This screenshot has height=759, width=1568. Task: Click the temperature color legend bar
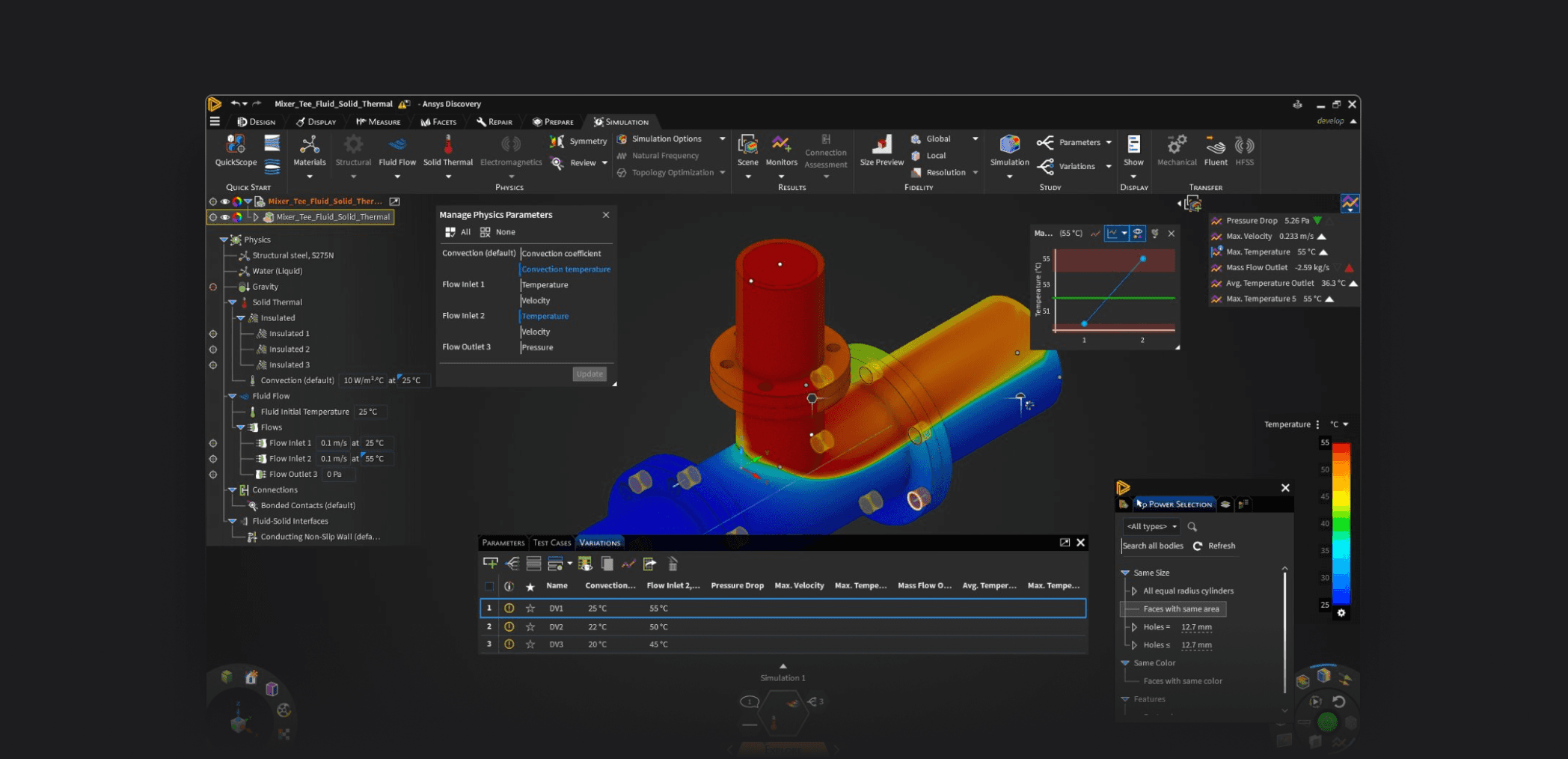[x=1341, y=523]
